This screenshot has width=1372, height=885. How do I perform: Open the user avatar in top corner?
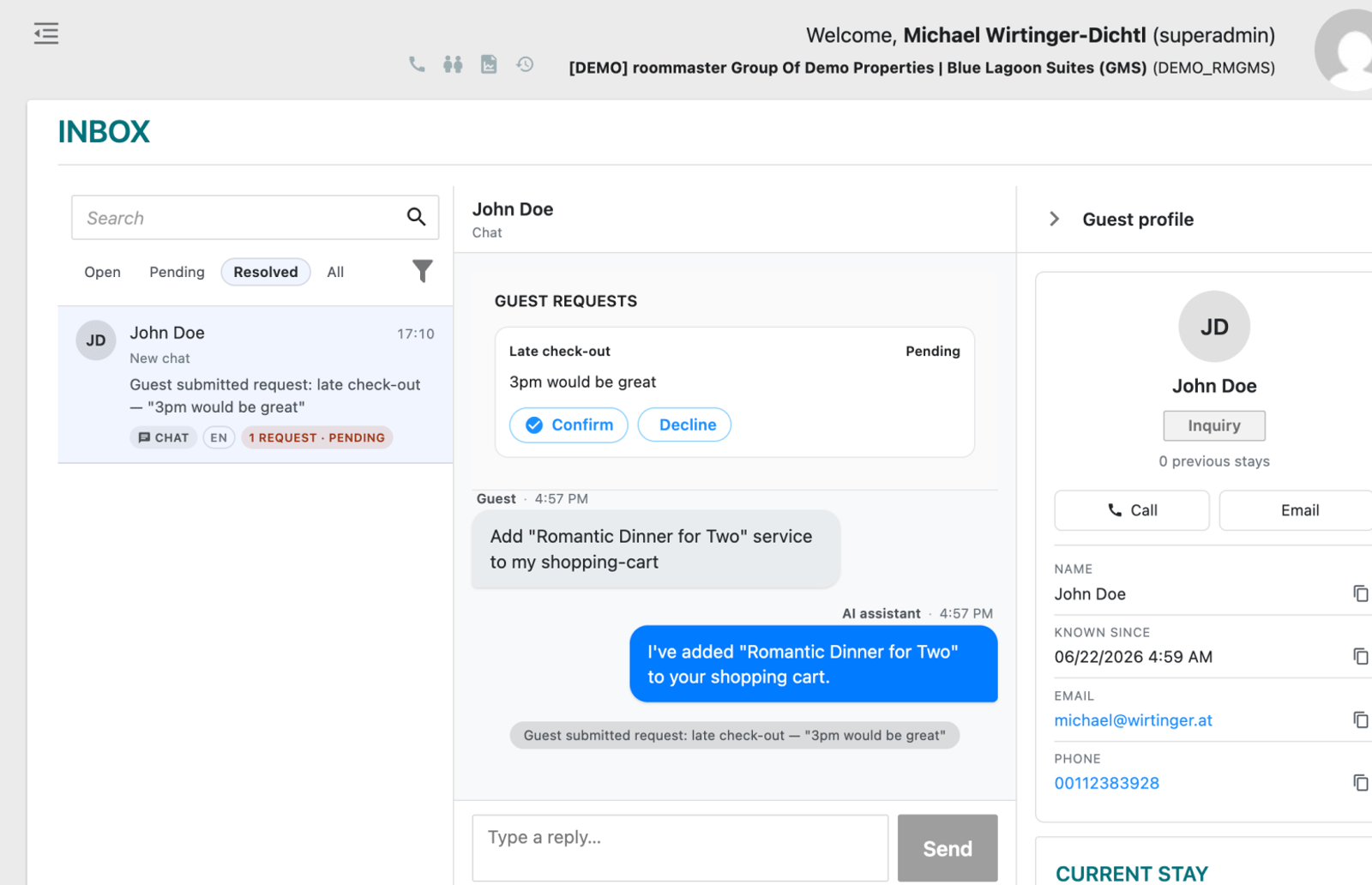[x=1345, y=50]
